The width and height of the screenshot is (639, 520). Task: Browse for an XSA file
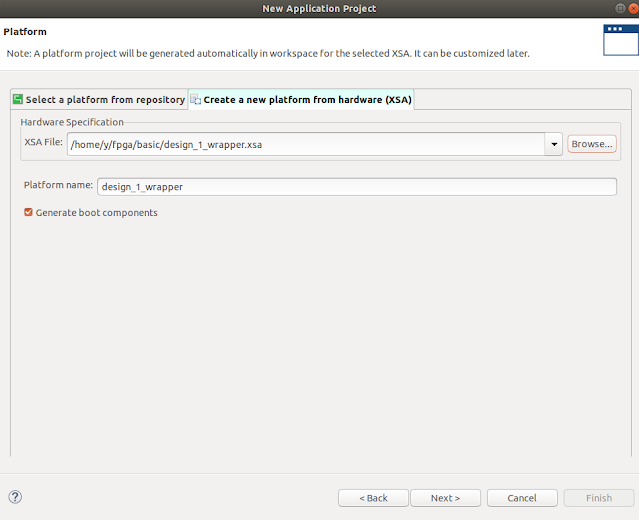(x=592, y=144)
